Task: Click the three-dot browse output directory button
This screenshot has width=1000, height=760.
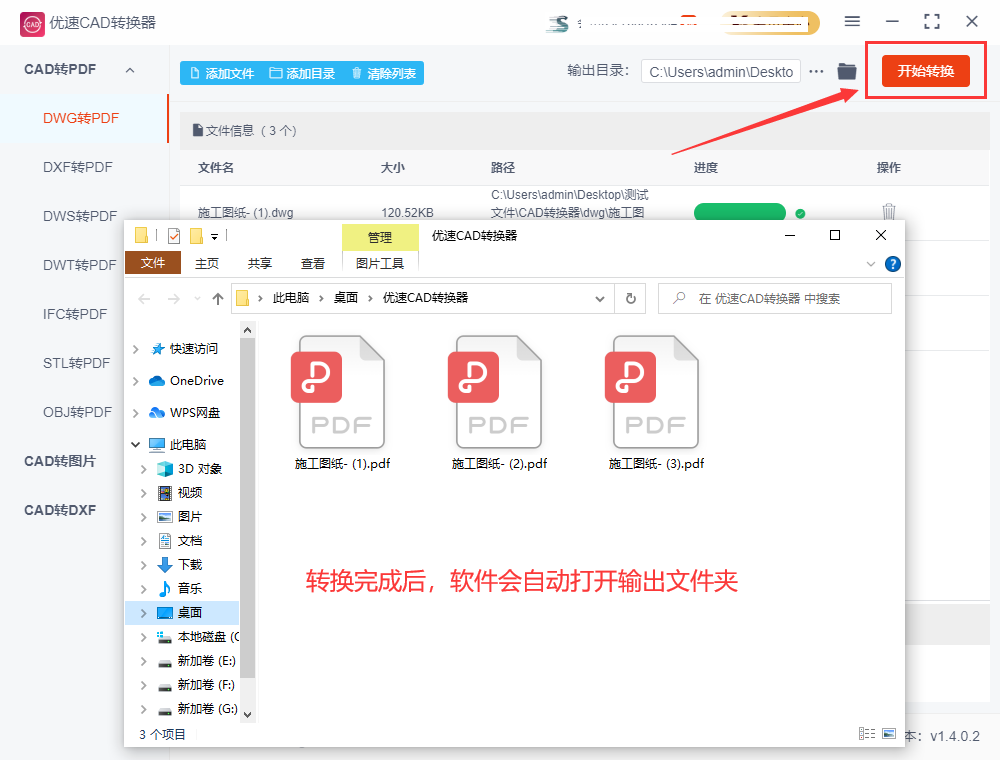Action: 816,71
